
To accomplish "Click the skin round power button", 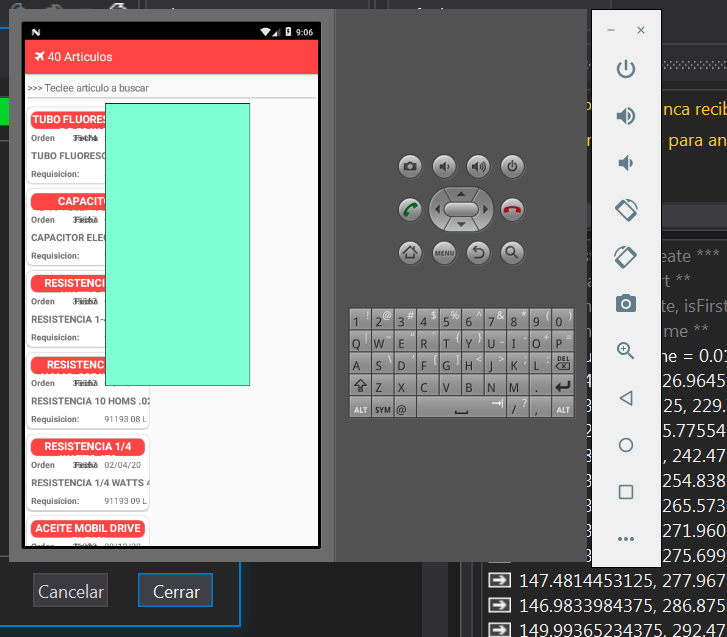I will (x=512, y=166).
